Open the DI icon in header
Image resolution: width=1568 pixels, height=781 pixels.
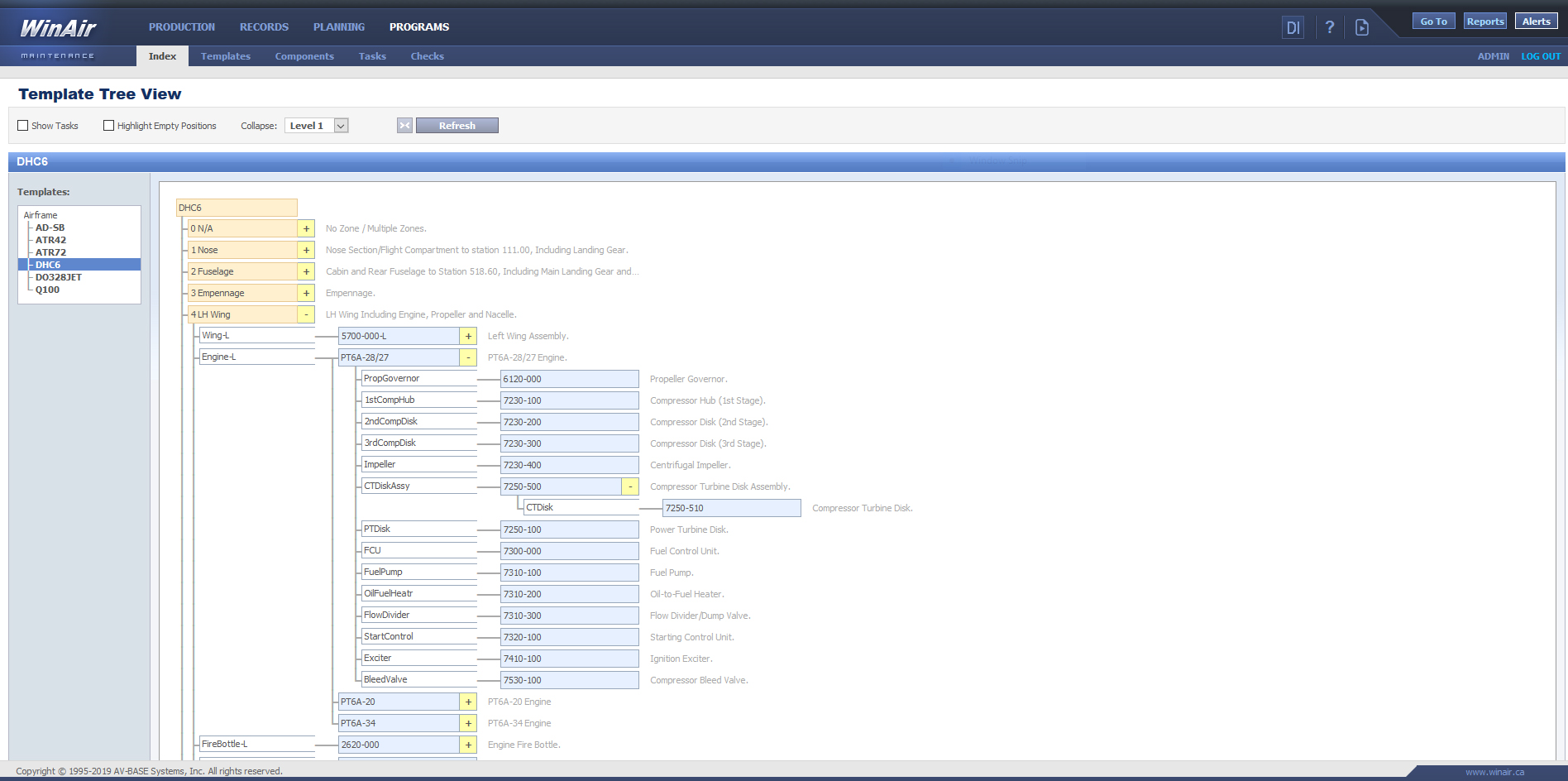1293,27
